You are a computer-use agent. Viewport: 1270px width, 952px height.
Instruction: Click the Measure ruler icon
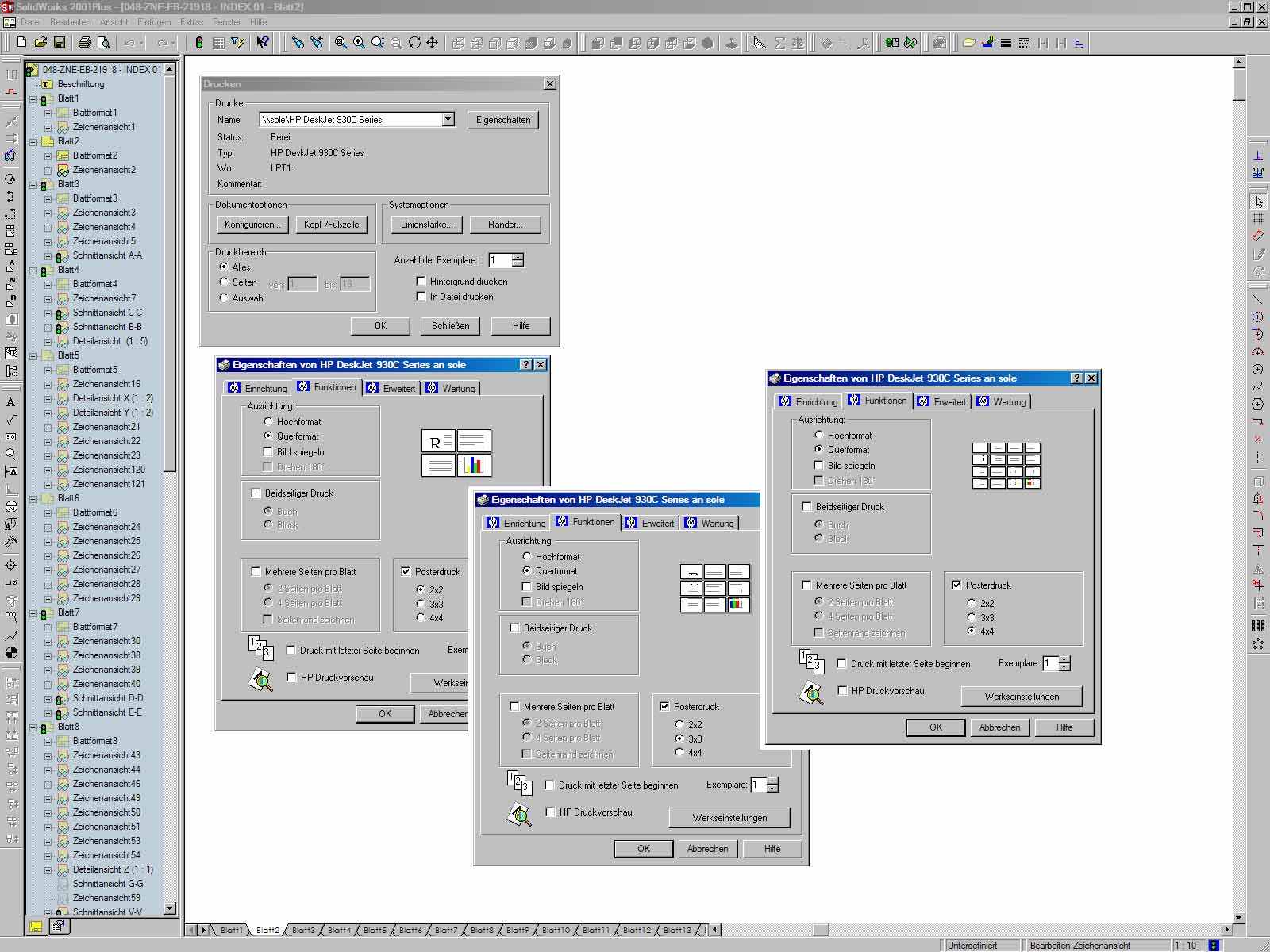pyautogui.click(x=760, y=43)
